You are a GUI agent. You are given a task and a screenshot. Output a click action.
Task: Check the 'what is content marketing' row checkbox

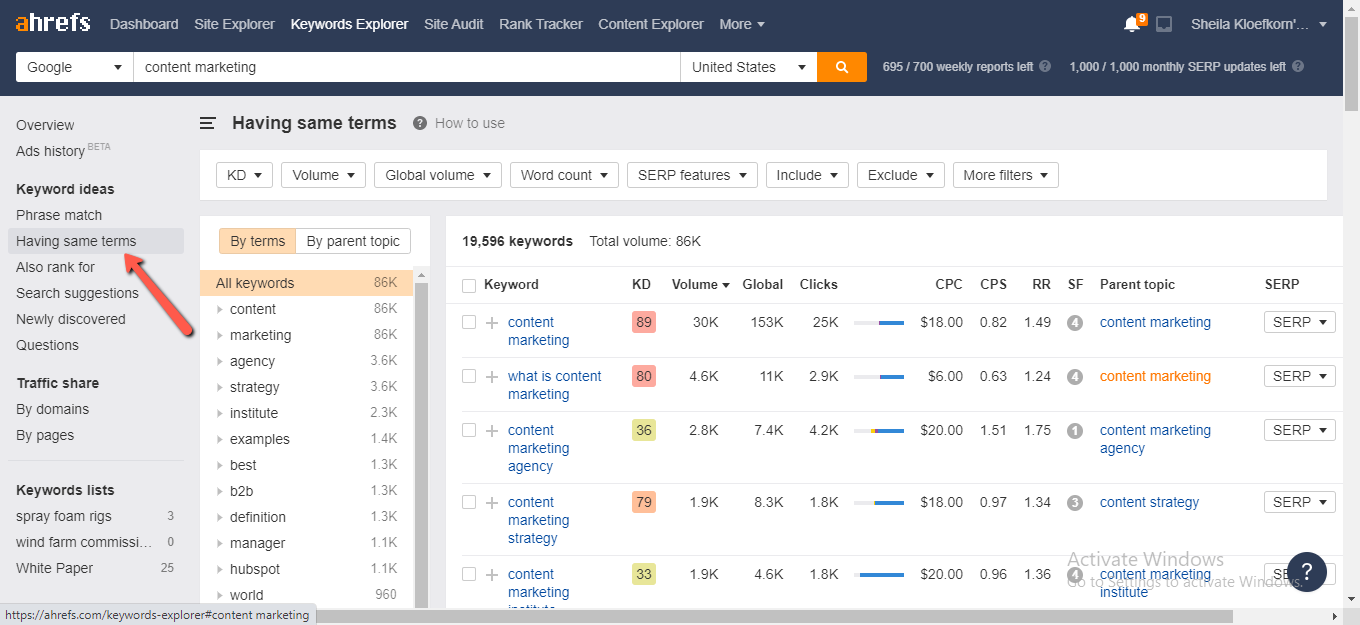[x=469, y=376]
